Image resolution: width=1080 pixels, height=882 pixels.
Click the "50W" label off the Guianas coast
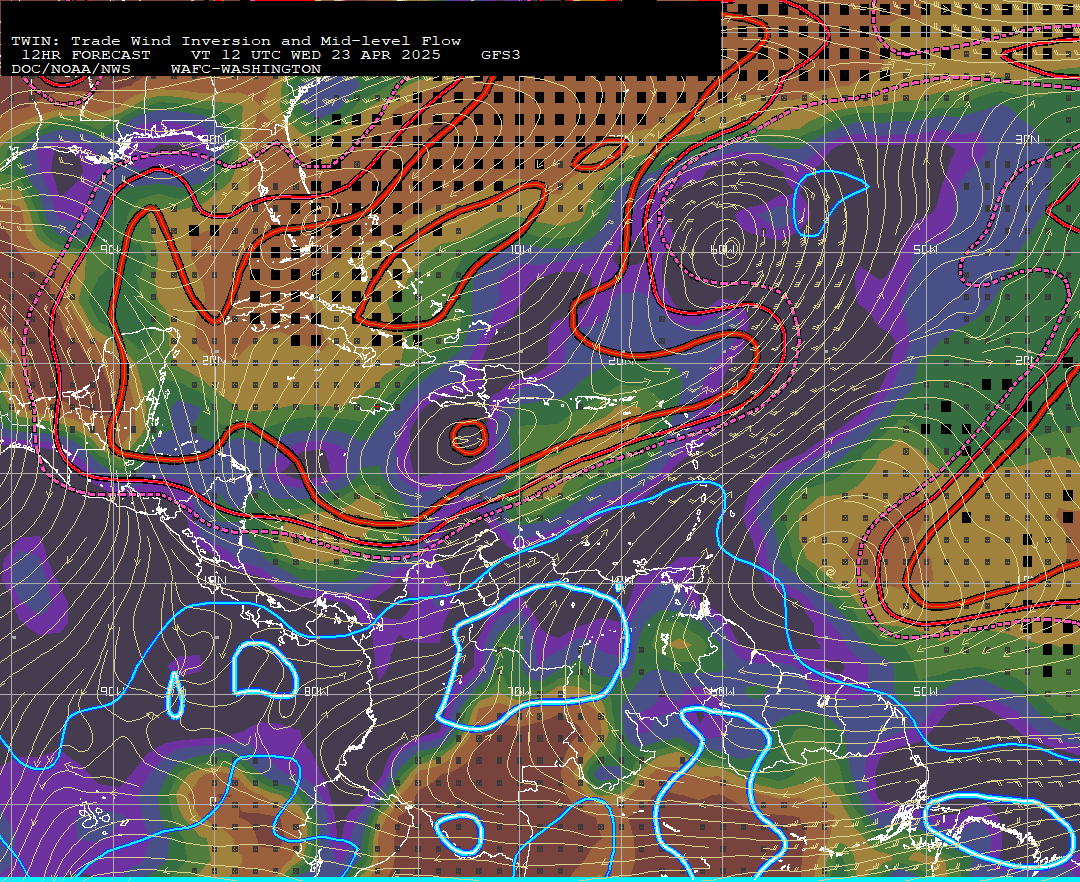925,691
